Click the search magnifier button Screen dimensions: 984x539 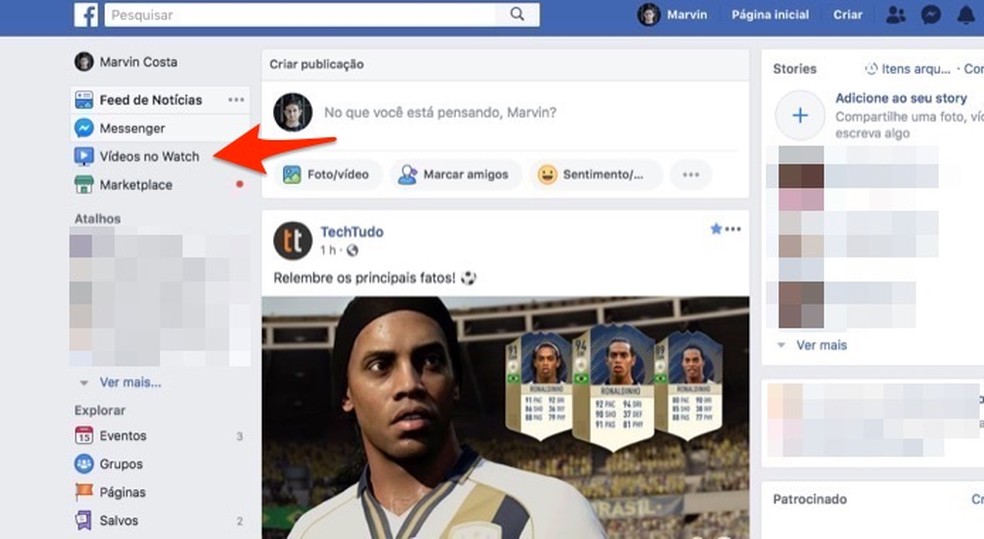point(517,14)
